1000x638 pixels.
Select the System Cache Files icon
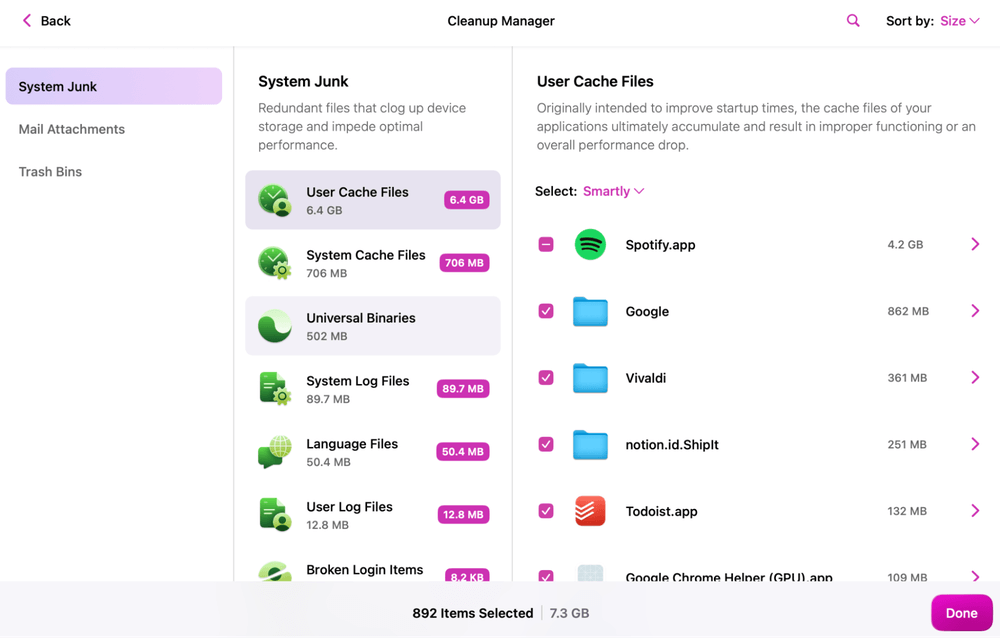[x=275, y=262]
